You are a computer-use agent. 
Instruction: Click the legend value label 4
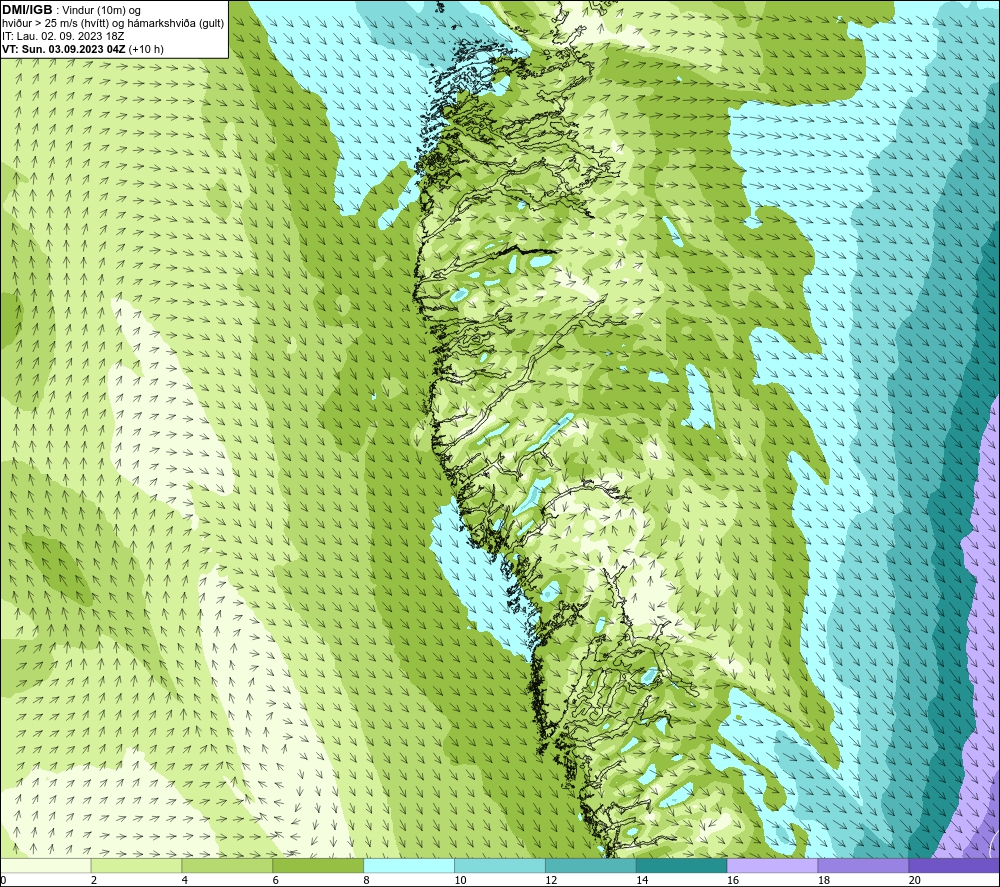pyautogui.click(x=185, y=881)
